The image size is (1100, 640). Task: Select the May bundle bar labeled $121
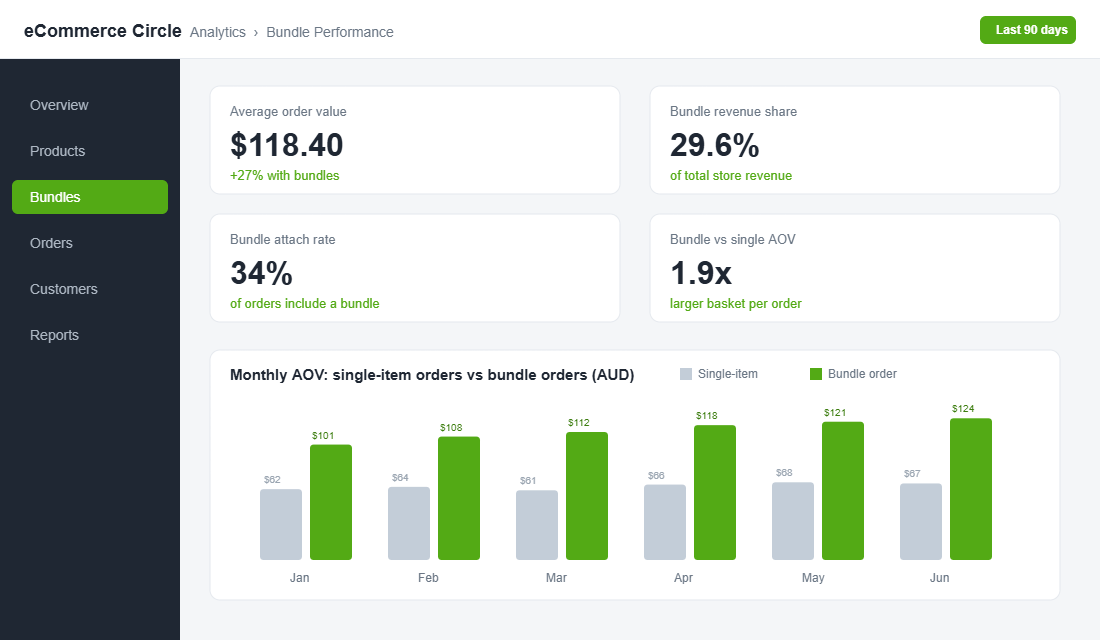(x=843, y=491)
